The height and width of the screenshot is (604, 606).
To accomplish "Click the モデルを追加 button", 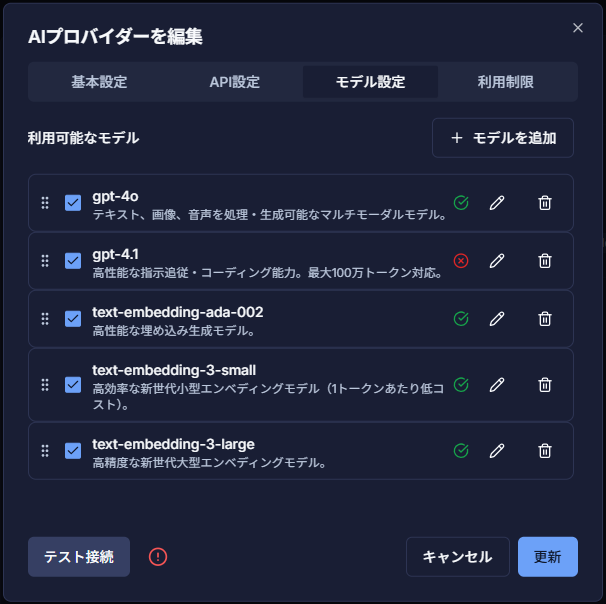I will pos(503,138).
